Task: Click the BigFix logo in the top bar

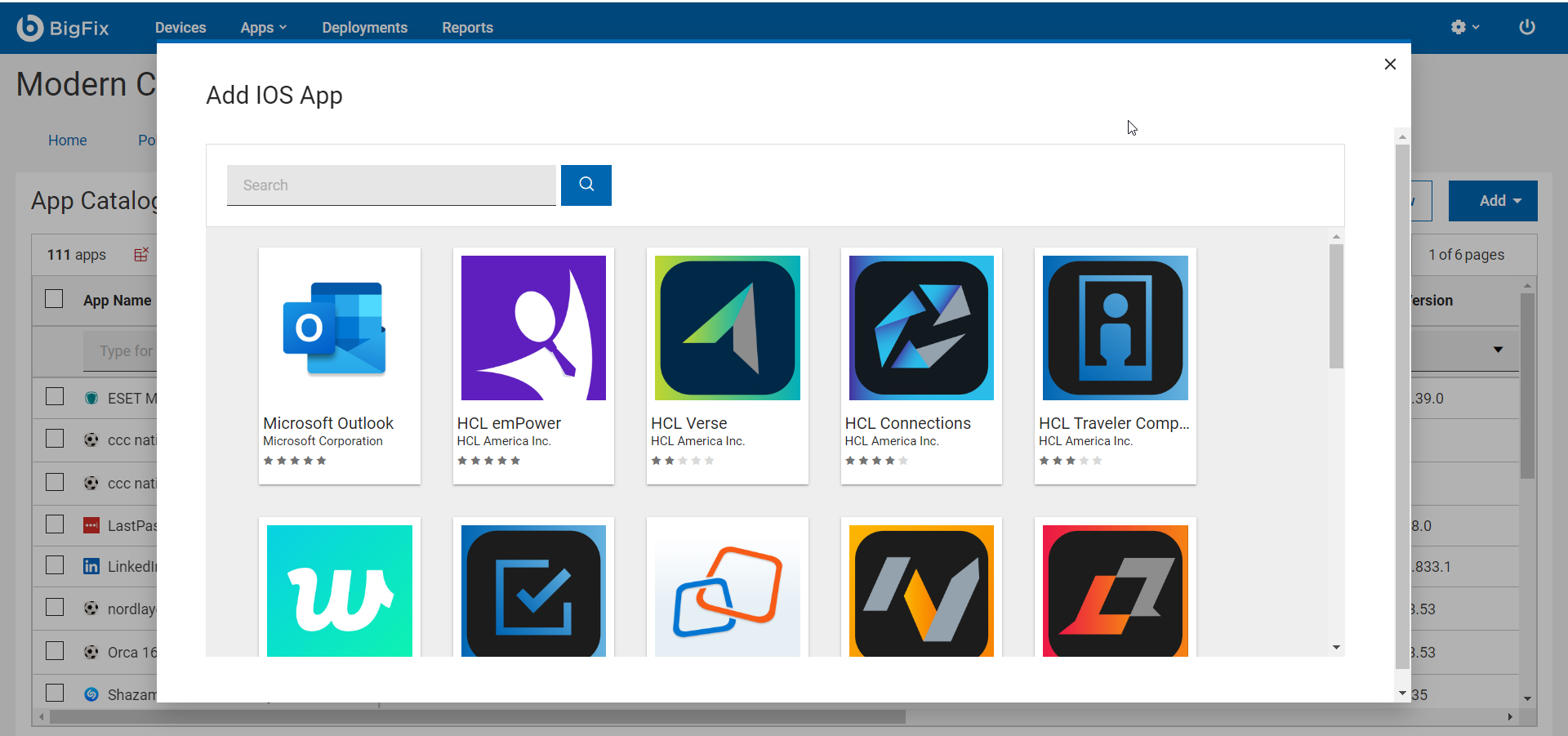Action: click(63, 27)
